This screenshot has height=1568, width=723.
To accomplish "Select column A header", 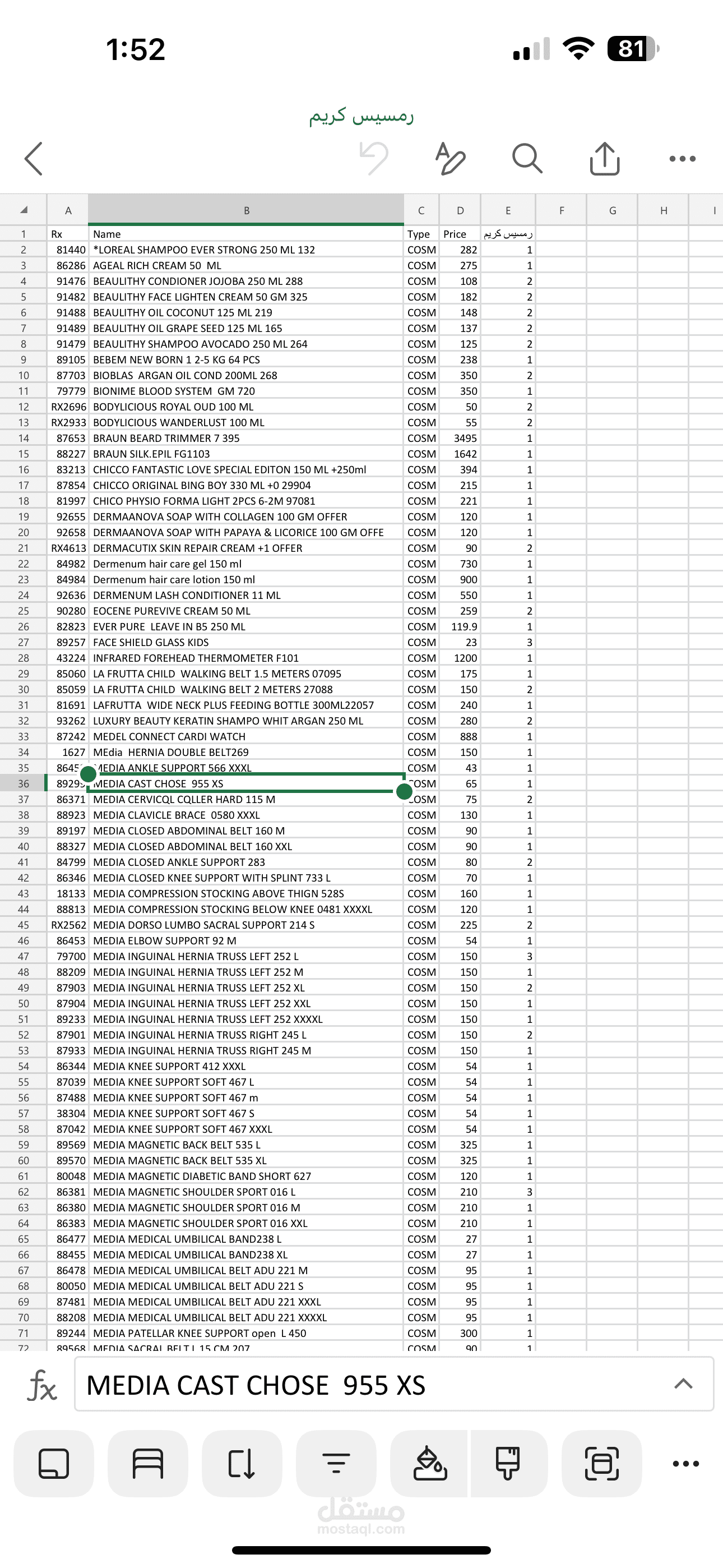I will 68,210.
